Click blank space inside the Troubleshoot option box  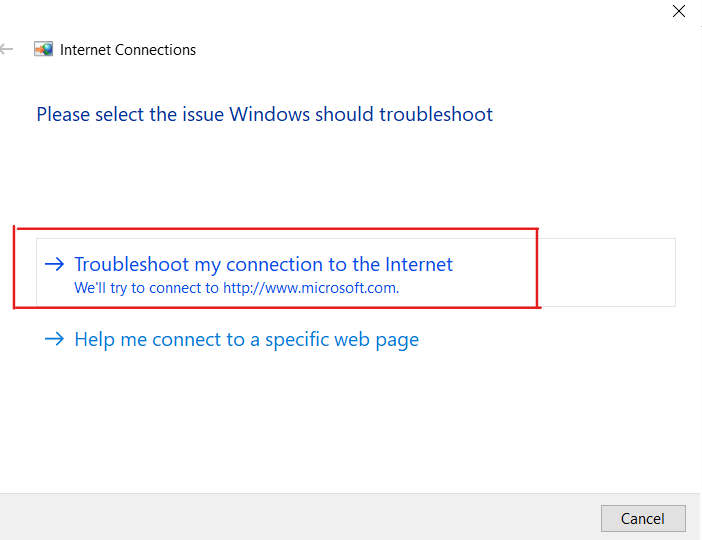coord(580,272)
